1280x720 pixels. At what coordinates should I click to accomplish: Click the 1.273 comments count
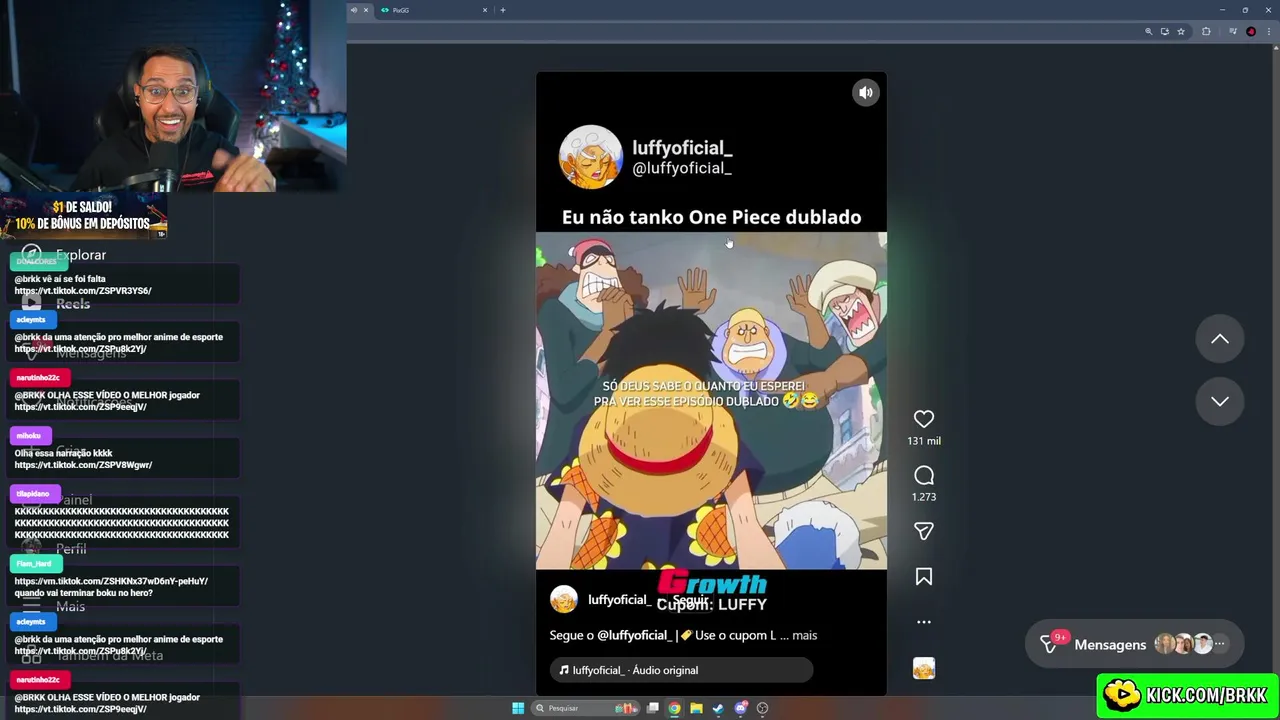924,497
